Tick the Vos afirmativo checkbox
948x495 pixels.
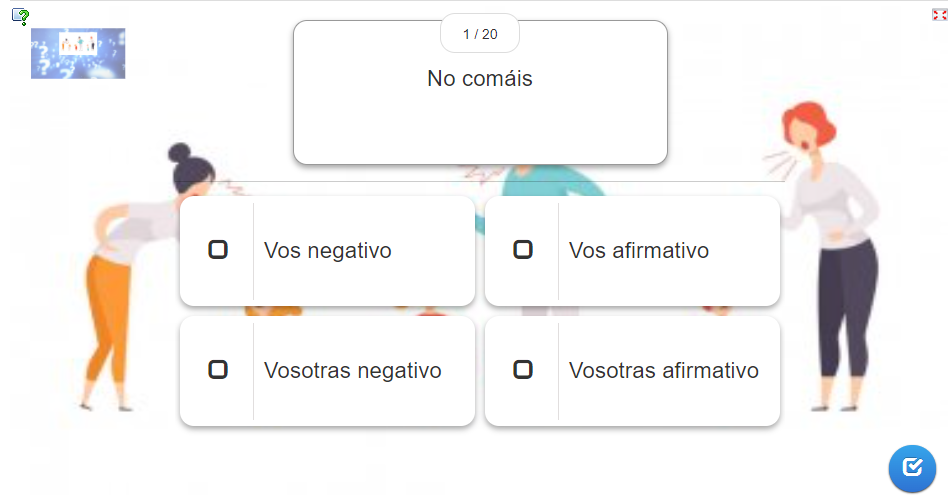coord(523,250)
